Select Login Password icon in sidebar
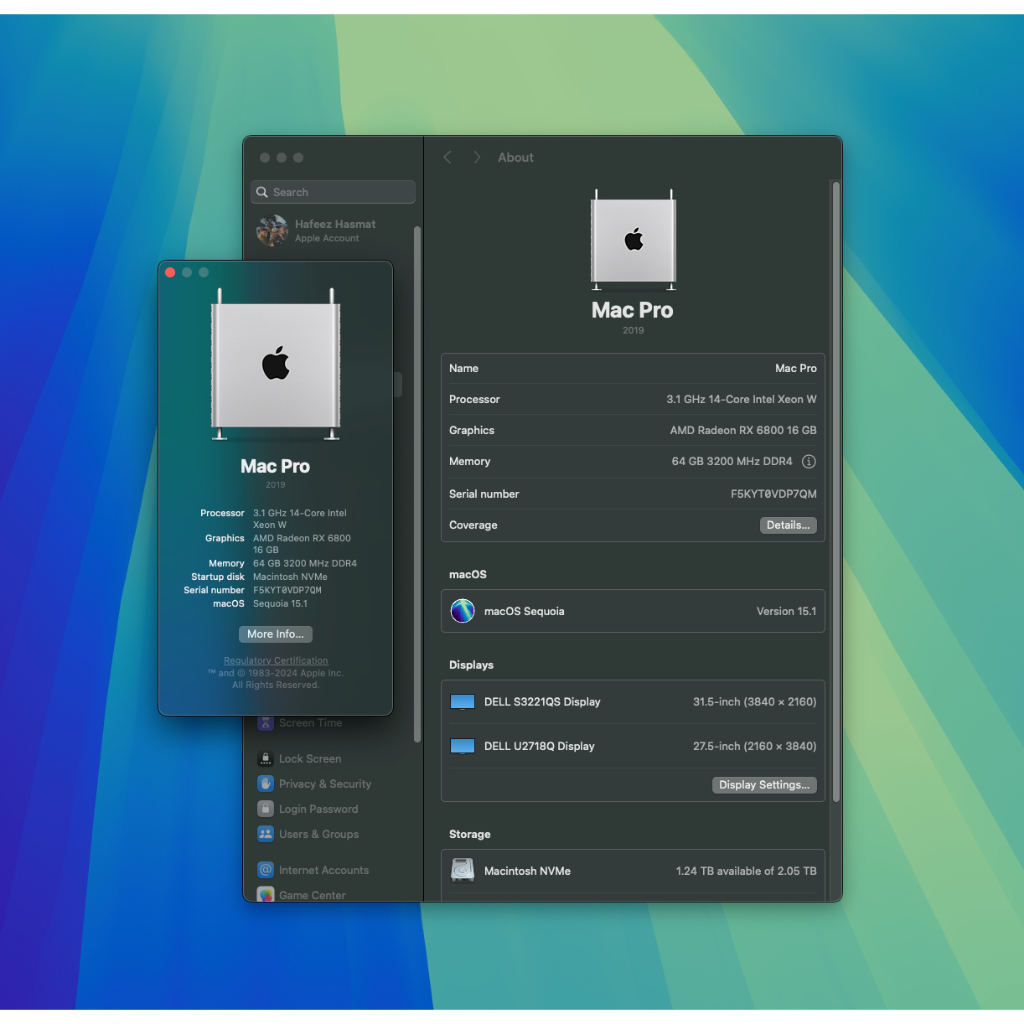 [x=265, y=809]
